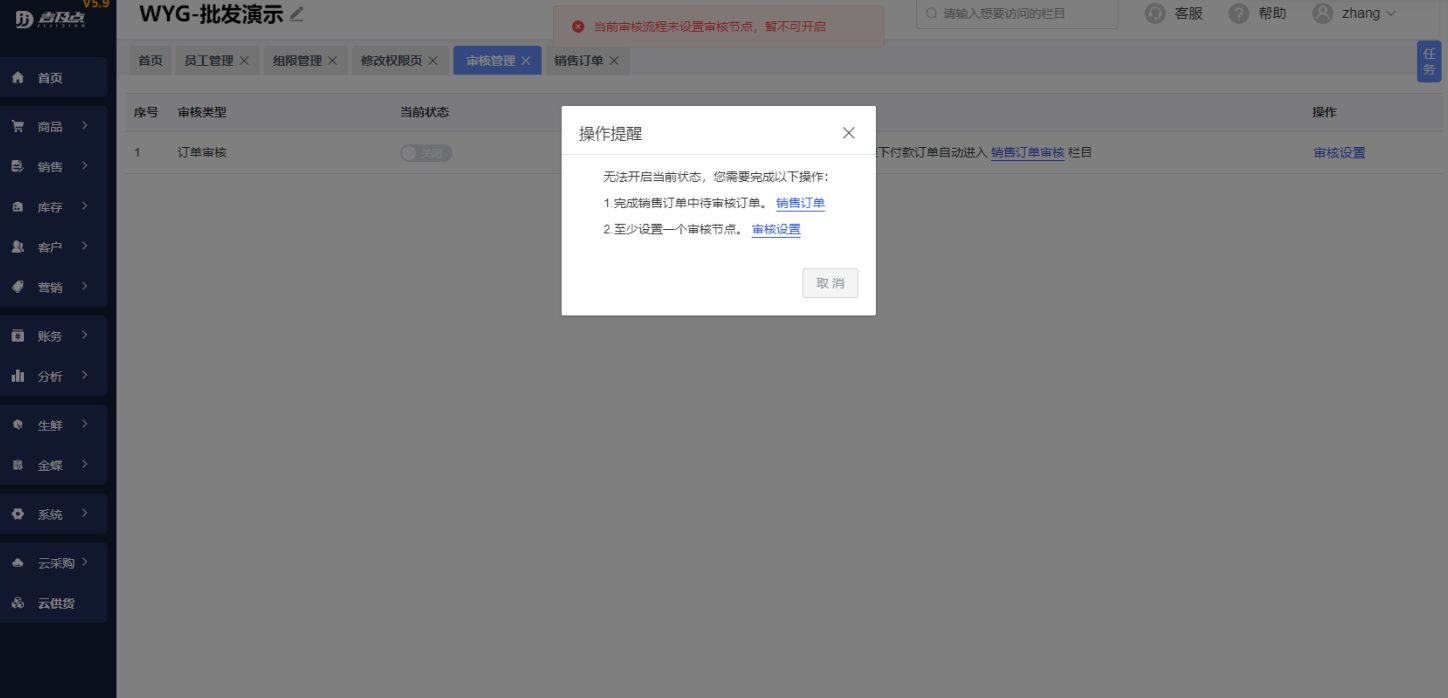Click the 分析 bar chart icon
Screen dimensions: 1448x698
(18, 376)
